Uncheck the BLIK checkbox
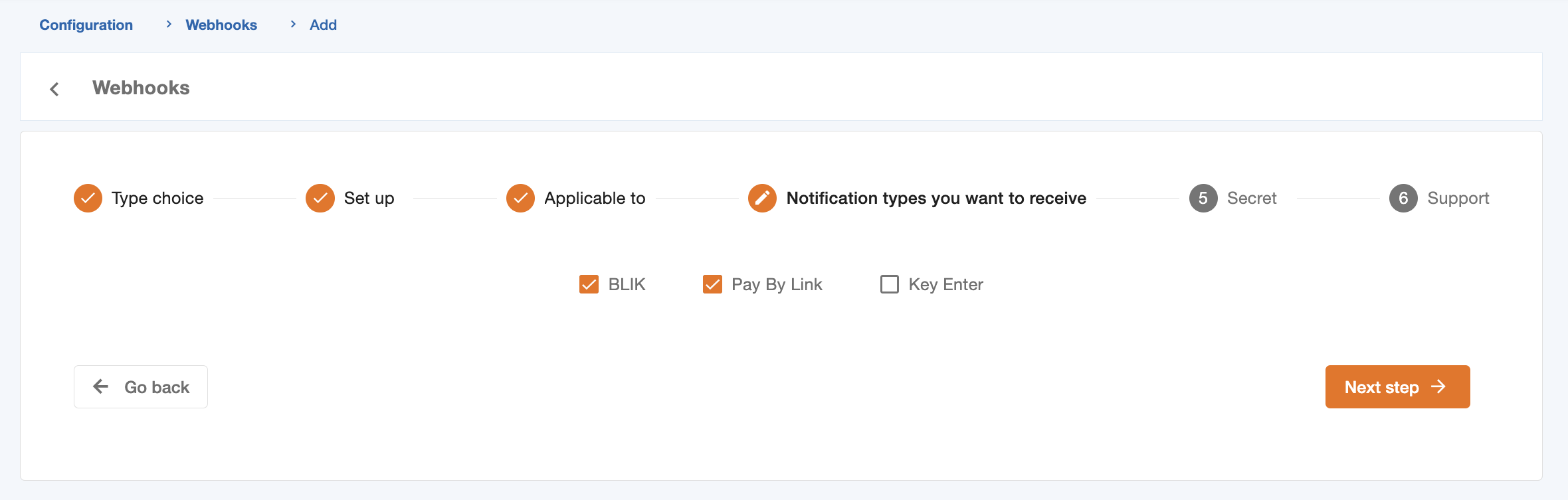 (589, 284)
